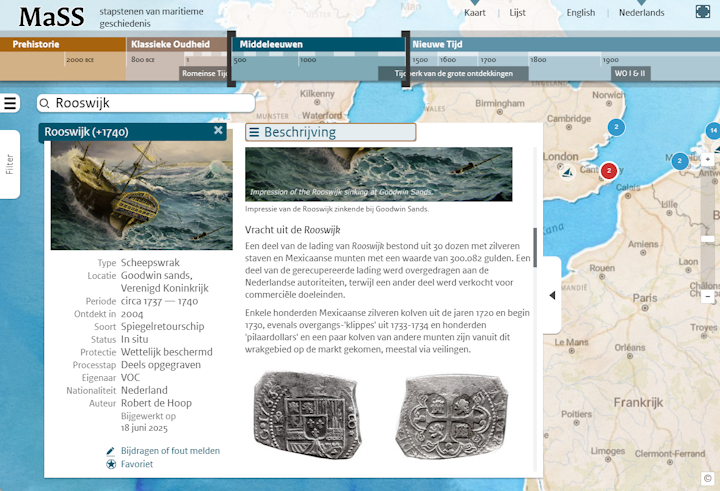Click the Romeinse Tijd timeline band
Viewport: 720px width, 491px height.
(203, 73)
